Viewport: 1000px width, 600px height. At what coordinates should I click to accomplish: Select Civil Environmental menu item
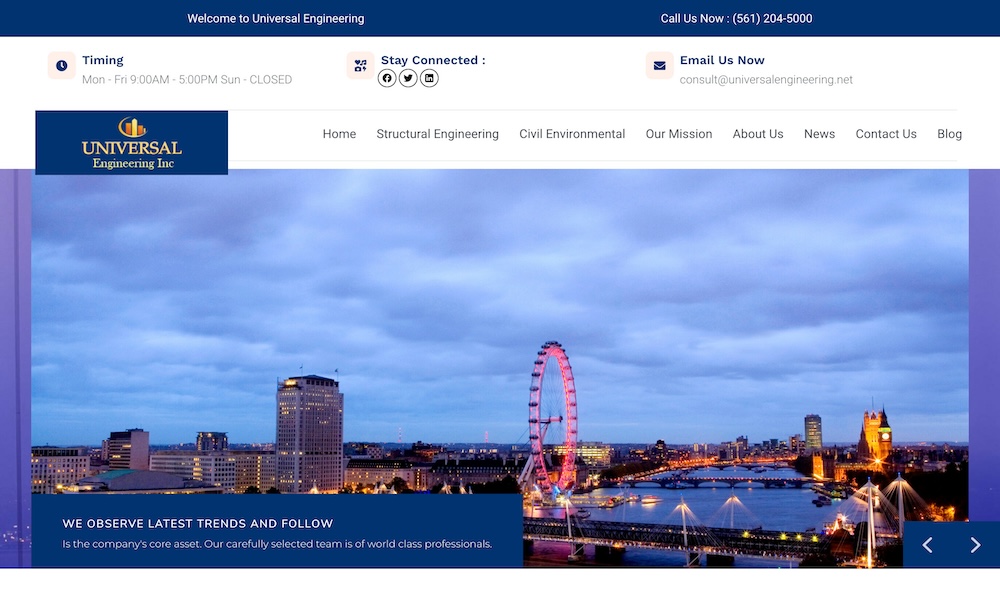tap(572, 134)
